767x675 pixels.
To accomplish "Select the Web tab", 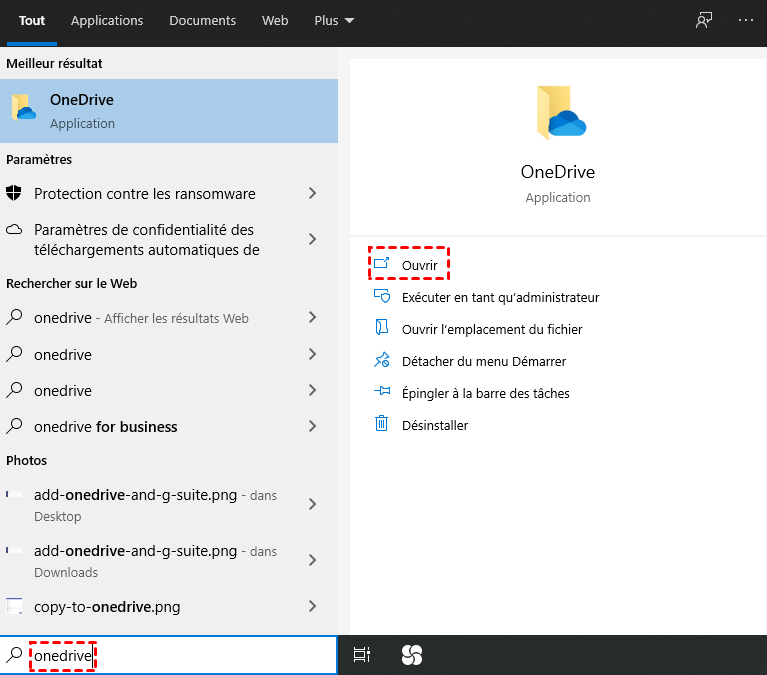I will pyautogui.click(x=275, y=20).
